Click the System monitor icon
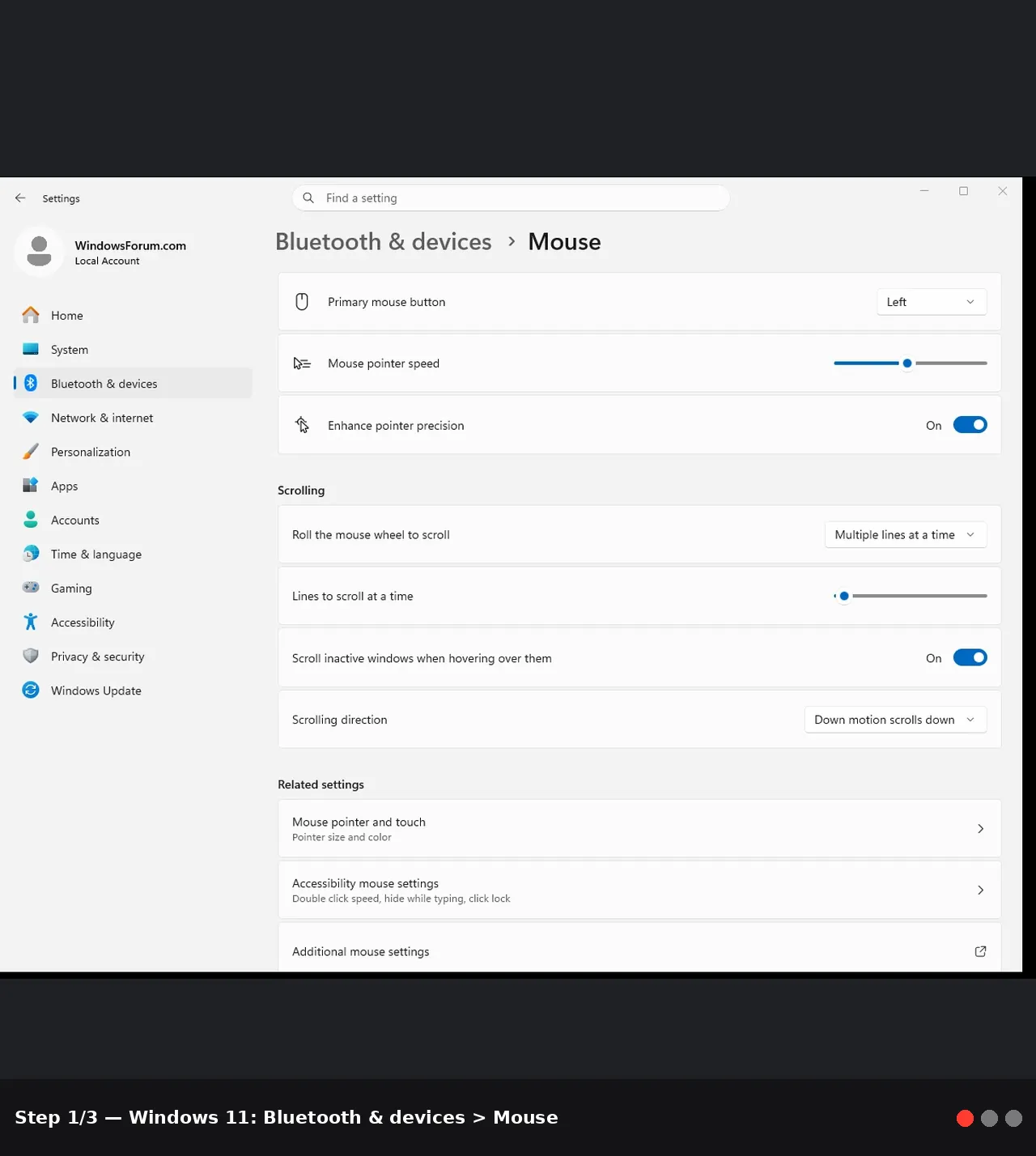This screenshot has width=1036, height=1156. pyautogui.click(x=31, y=349)
